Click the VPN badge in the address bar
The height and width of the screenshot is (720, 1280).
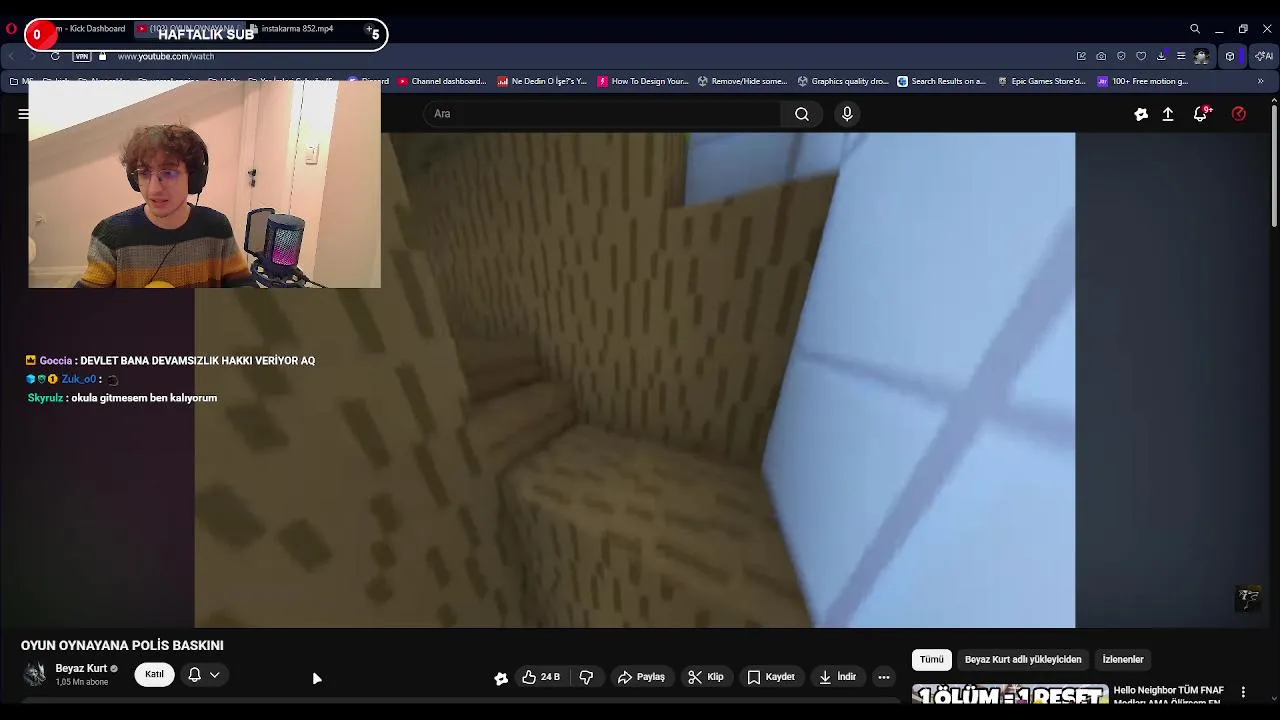pyautogui.click(x=82, y=56)
